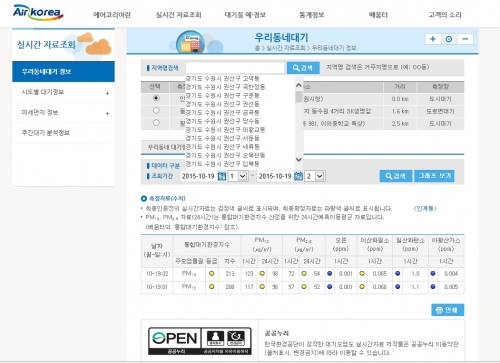Viewport: 500px width, 363px height.
Task: Choose 권선구 대황교동 from the suggestion list
Action: pos(225,129)
